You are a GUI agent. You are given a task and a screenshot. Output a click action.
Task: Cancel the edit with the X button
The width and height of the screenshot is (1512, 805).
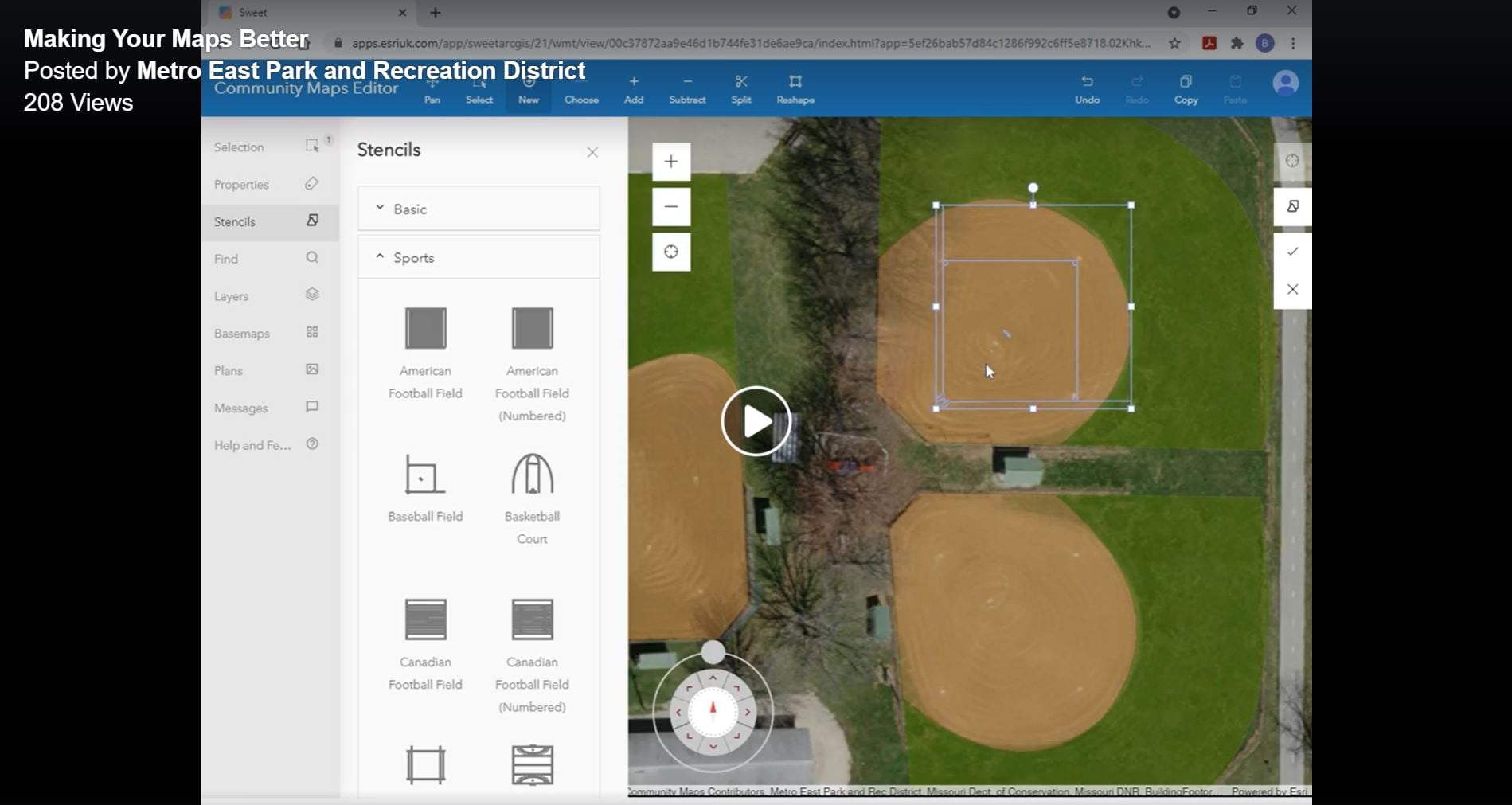(x=1292, y=289)
